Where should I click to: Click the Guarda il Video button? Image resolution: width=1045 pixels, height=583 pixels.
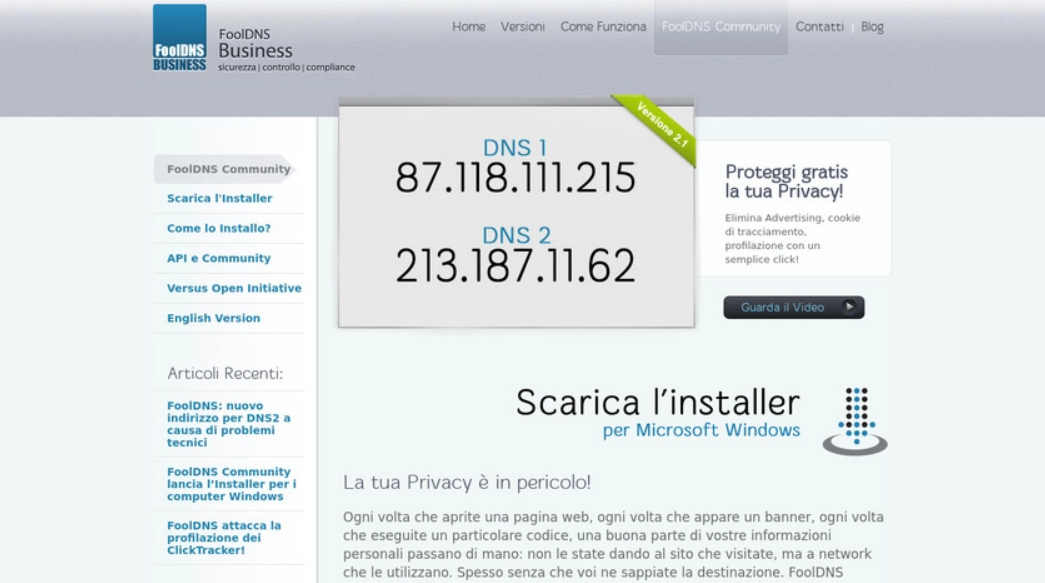point(794,307)
